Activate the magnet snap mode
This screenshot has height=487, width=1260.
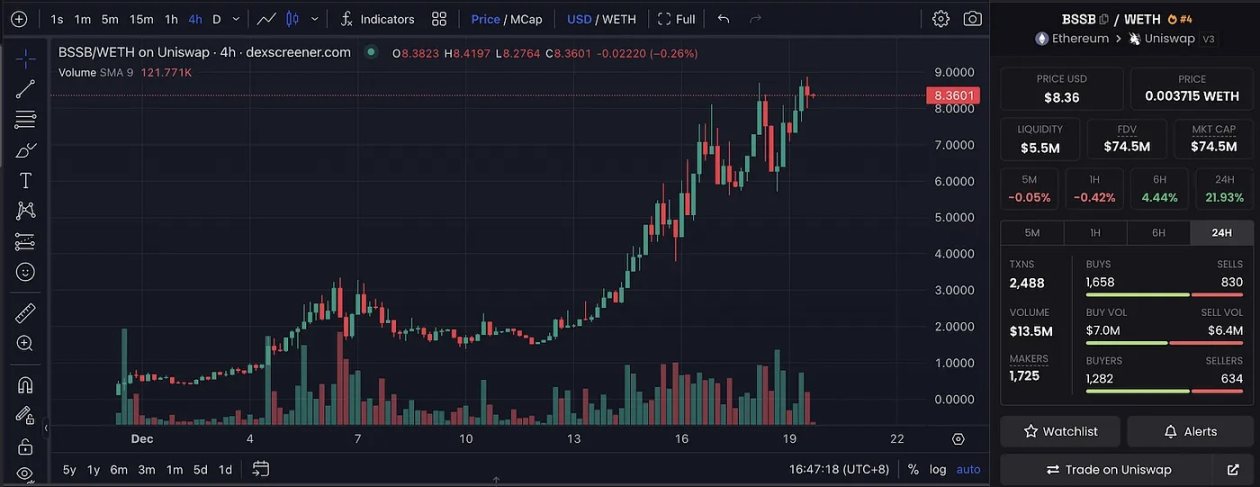click(25, 385)
